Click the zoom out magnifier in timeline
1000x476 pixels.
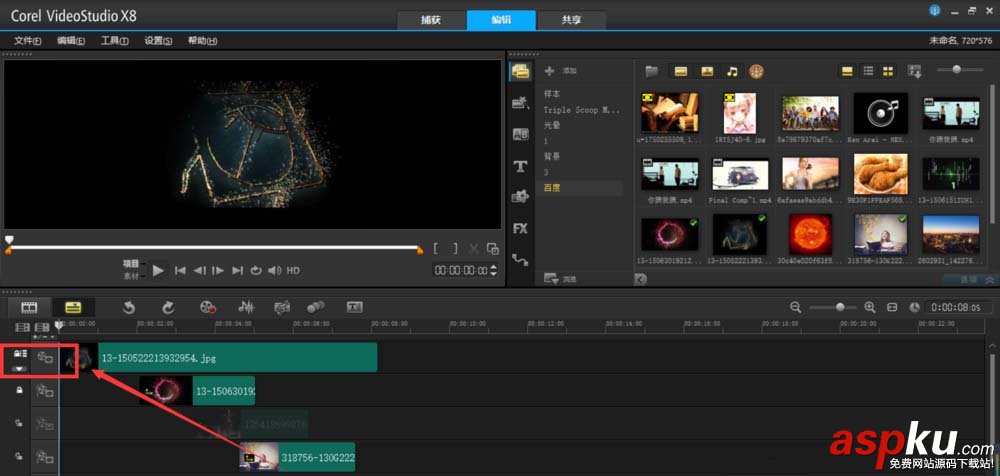(x=795, y=308)
